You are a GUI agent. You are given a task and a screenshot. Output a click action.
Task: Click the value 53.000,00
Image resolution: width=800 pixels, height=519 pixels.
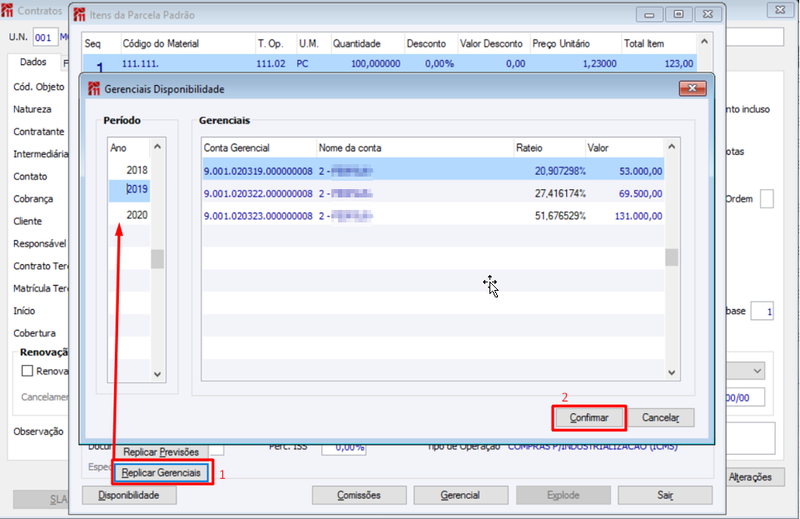[x=641, y=171]
